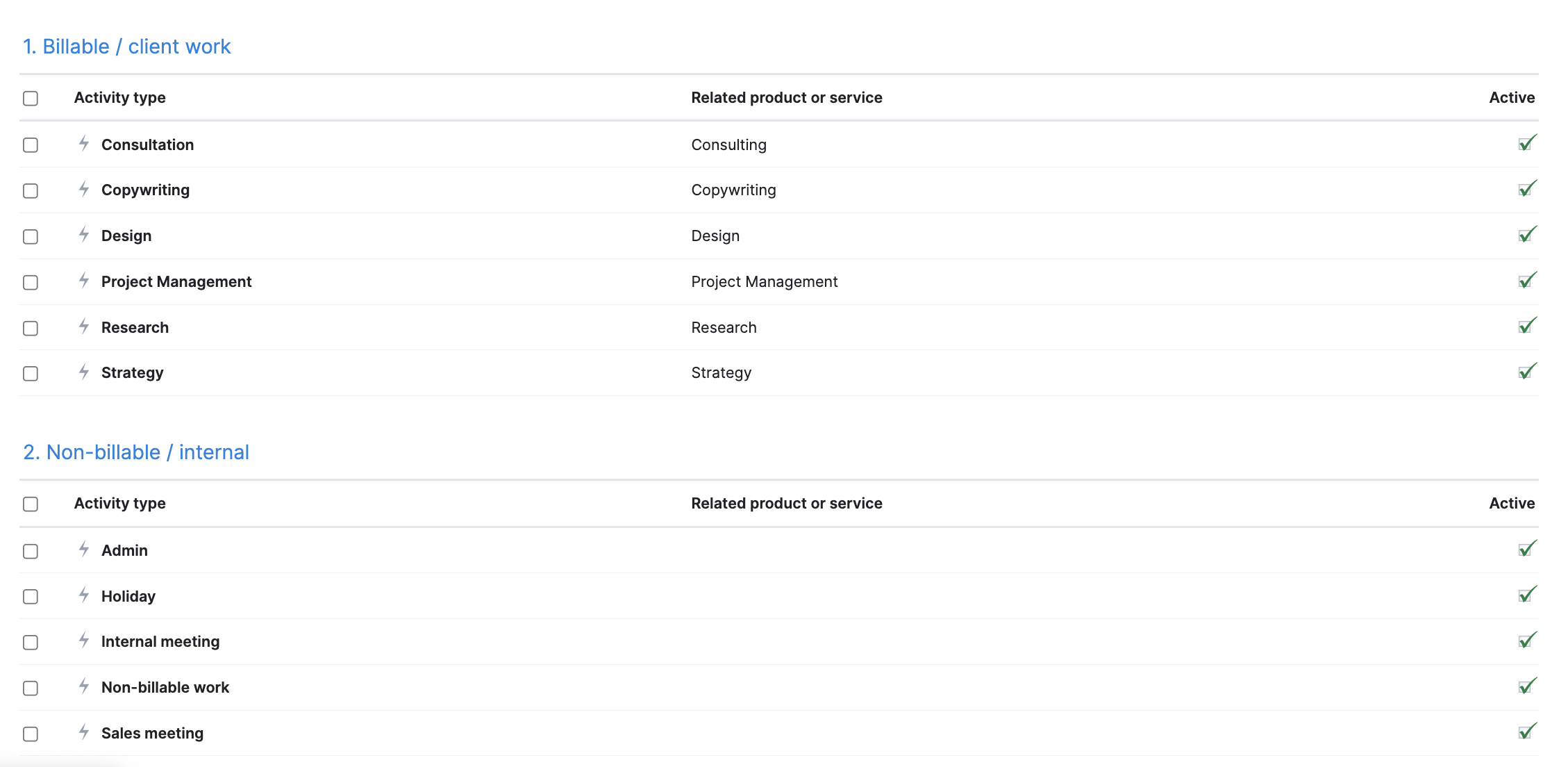1568x767 pixels.
Task: Select all non-billable activity types checkbox
Action: (31, 504)
